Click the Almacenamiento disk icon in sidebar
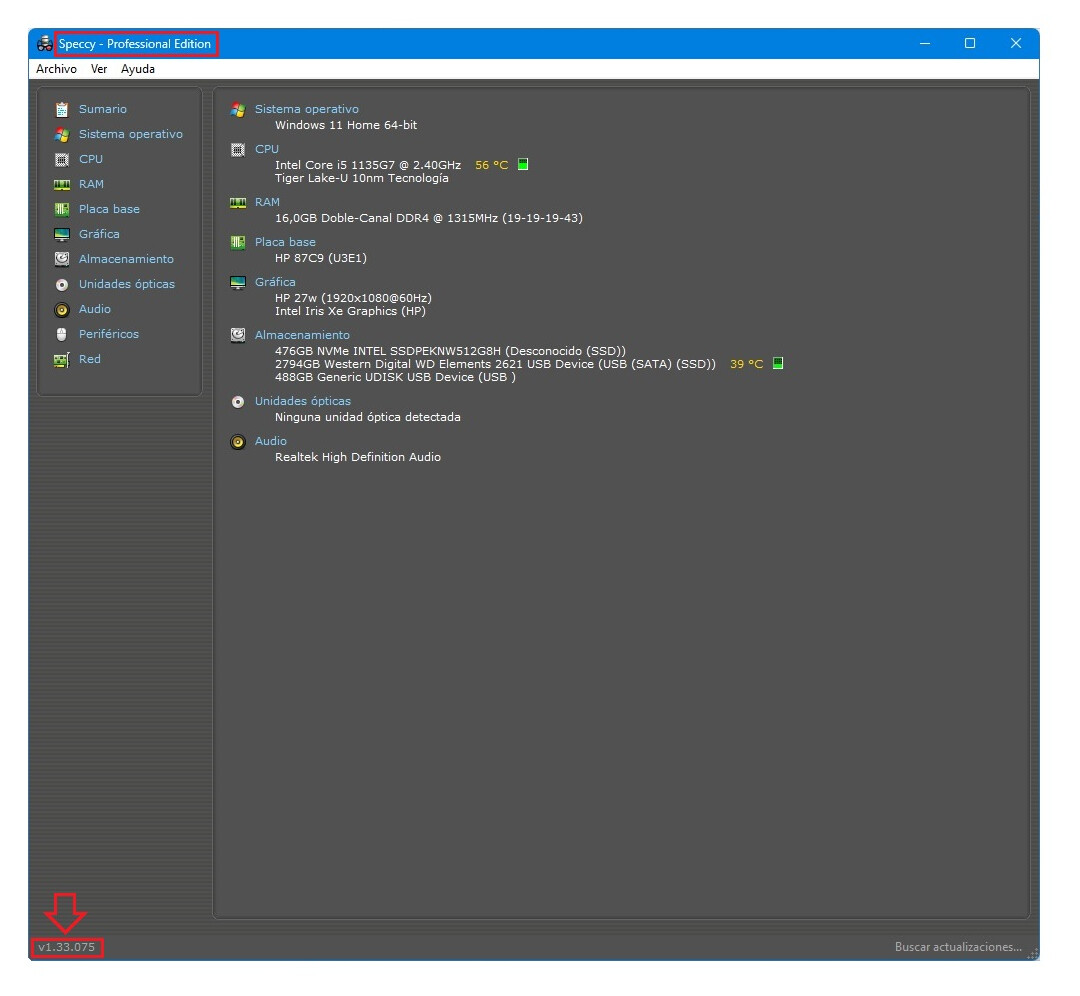The height and width of the screenshot is (996, 1080). pos(61,259)
